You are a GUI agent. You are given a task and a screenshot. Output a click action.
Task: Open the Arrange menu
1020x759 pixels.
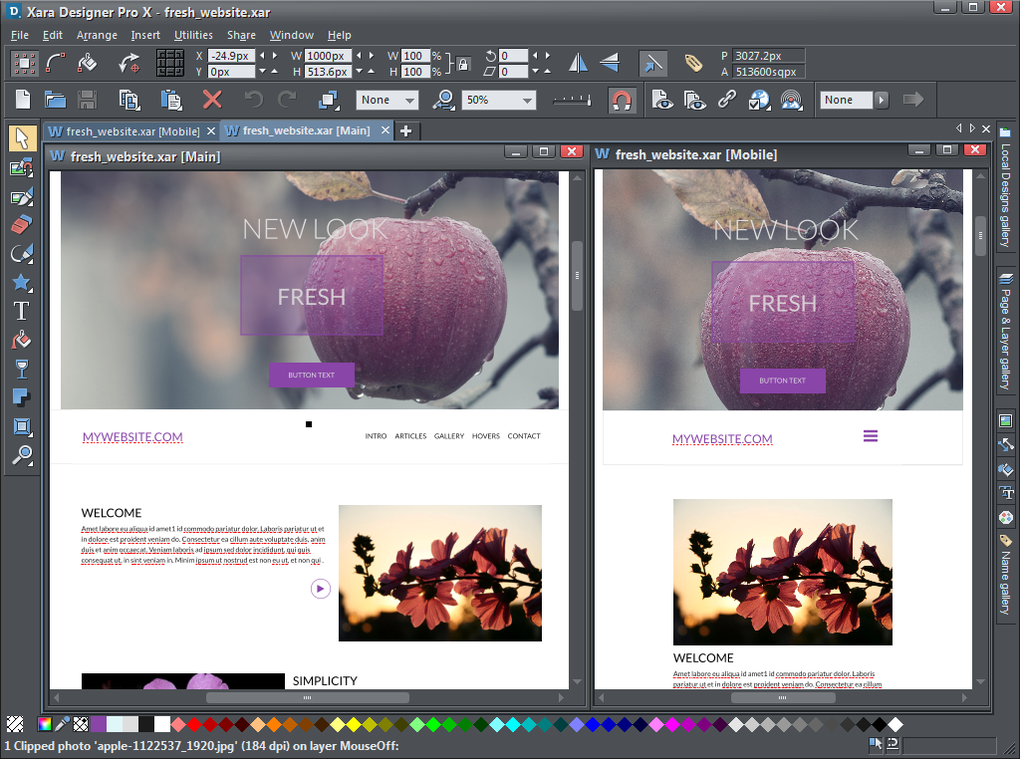tap(97, 35)
